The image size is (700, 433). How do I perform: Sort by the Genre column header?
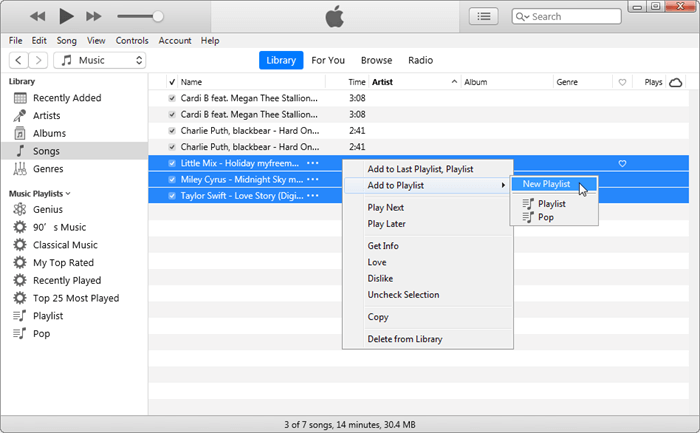pyautogui.click(x=583, y=82)
